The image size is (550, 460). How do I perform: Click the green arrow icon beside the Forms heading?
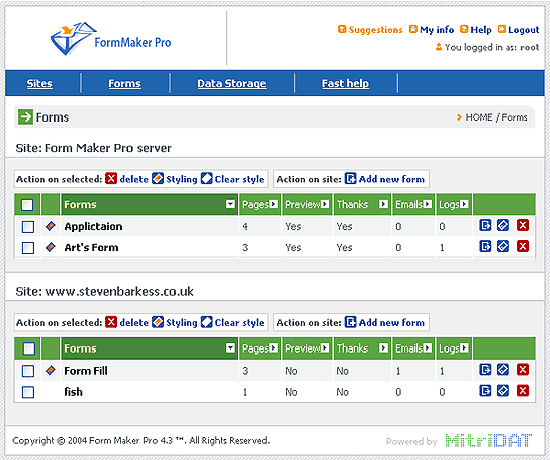click(x=25, y=117)
